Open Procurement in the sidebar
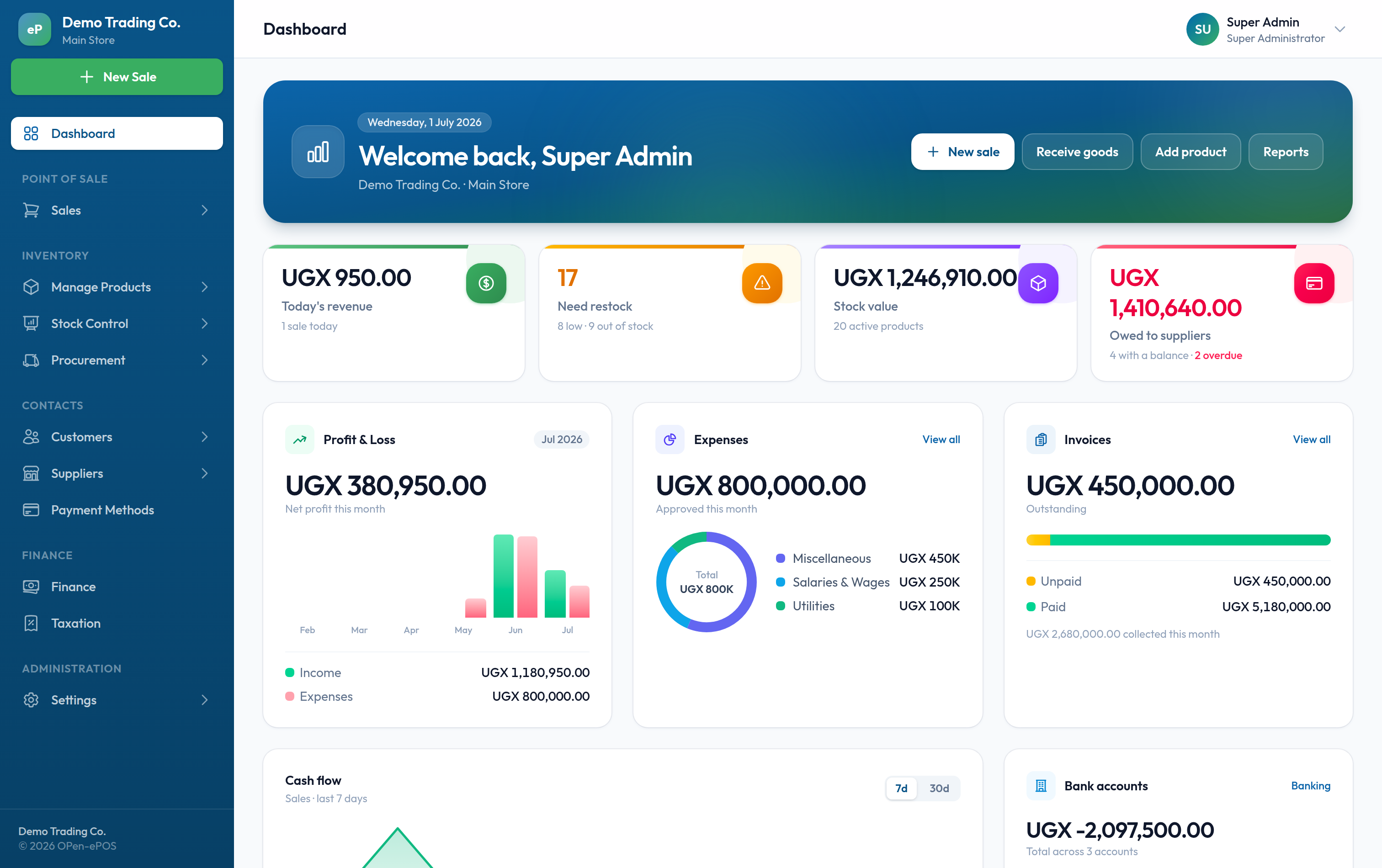1382x868 pixels. click(117, 360)
